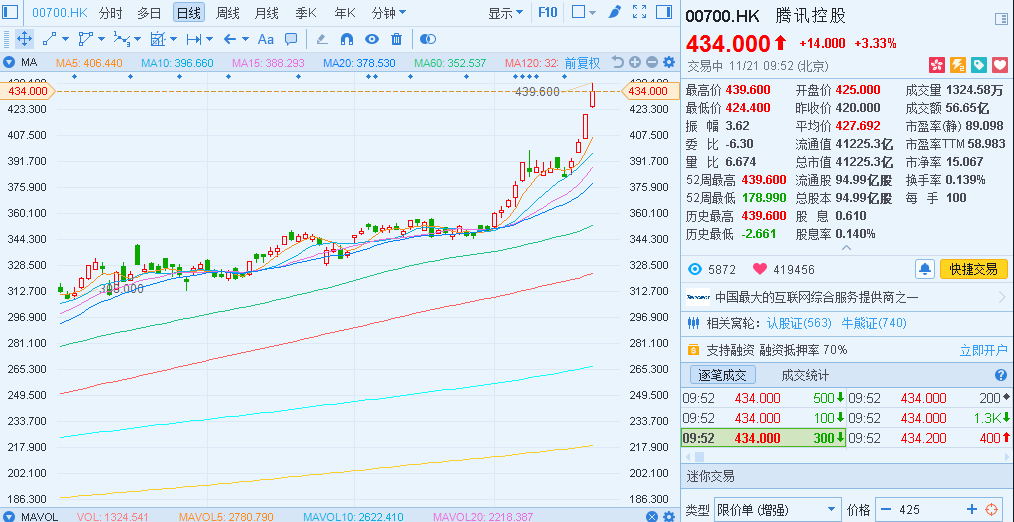Screen dimensions: 1014x522
Task: Enter fullscreen chart mode
Action: [639, 12]
